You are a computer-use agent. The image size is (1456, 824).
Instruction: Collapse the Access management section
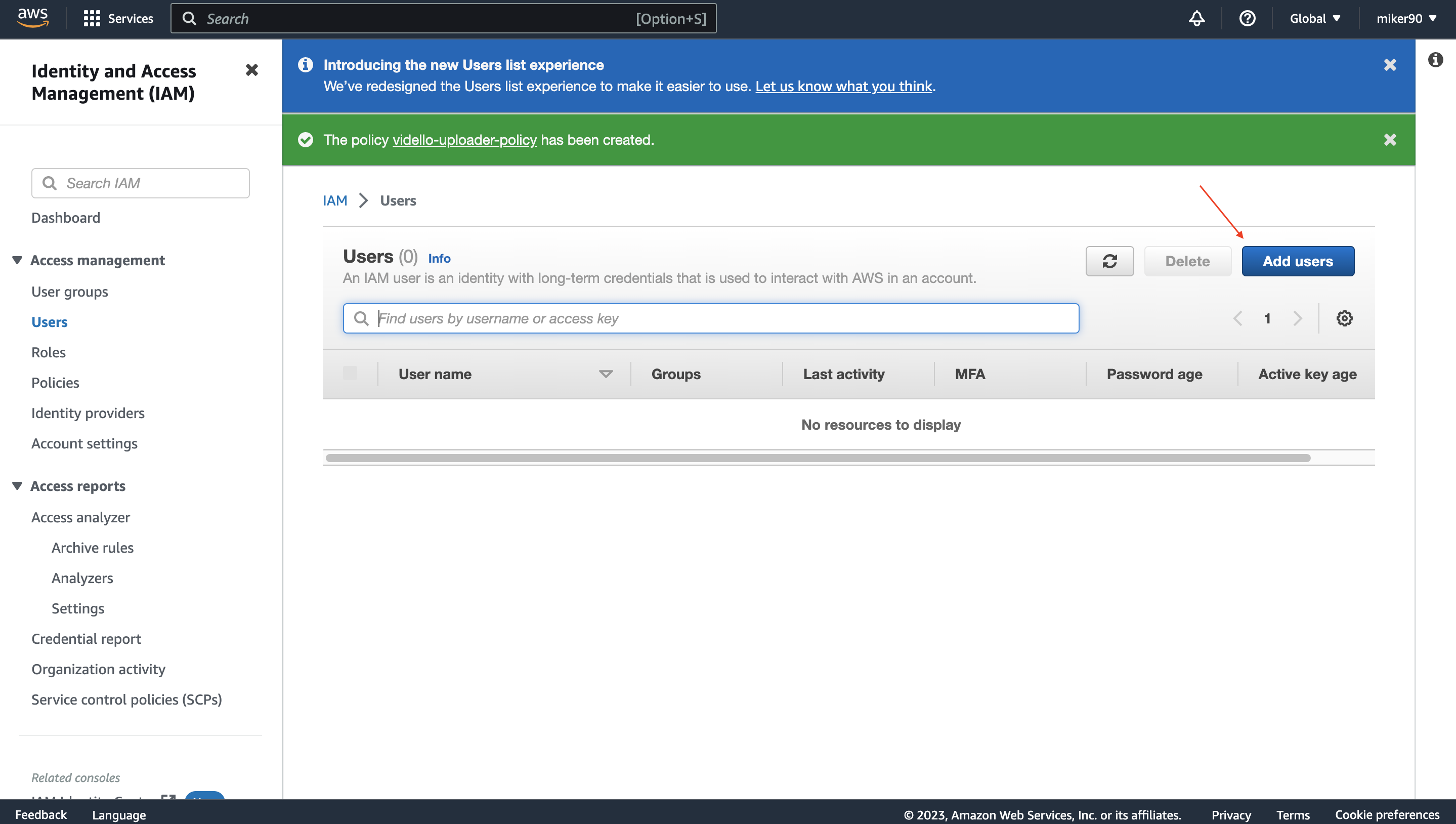(17, 260)
